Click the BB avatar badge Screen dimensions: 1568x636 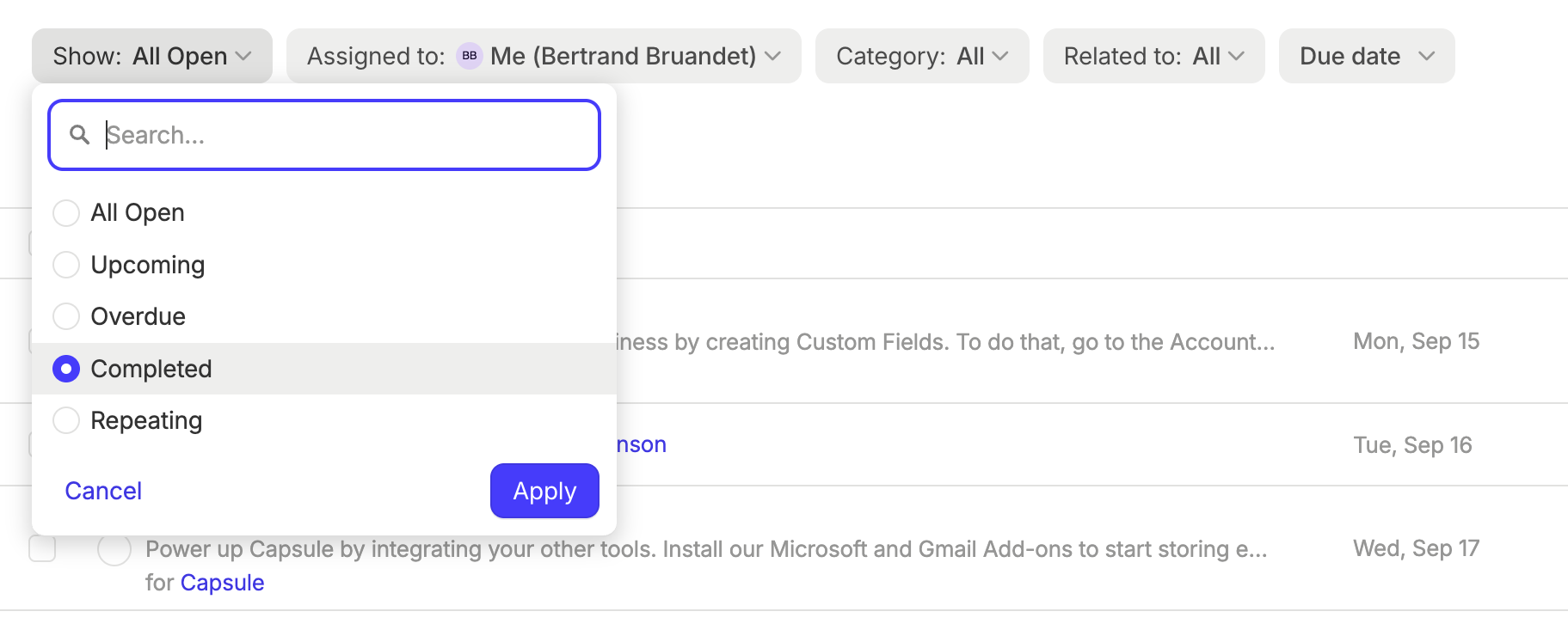click(x=469, y=56)
